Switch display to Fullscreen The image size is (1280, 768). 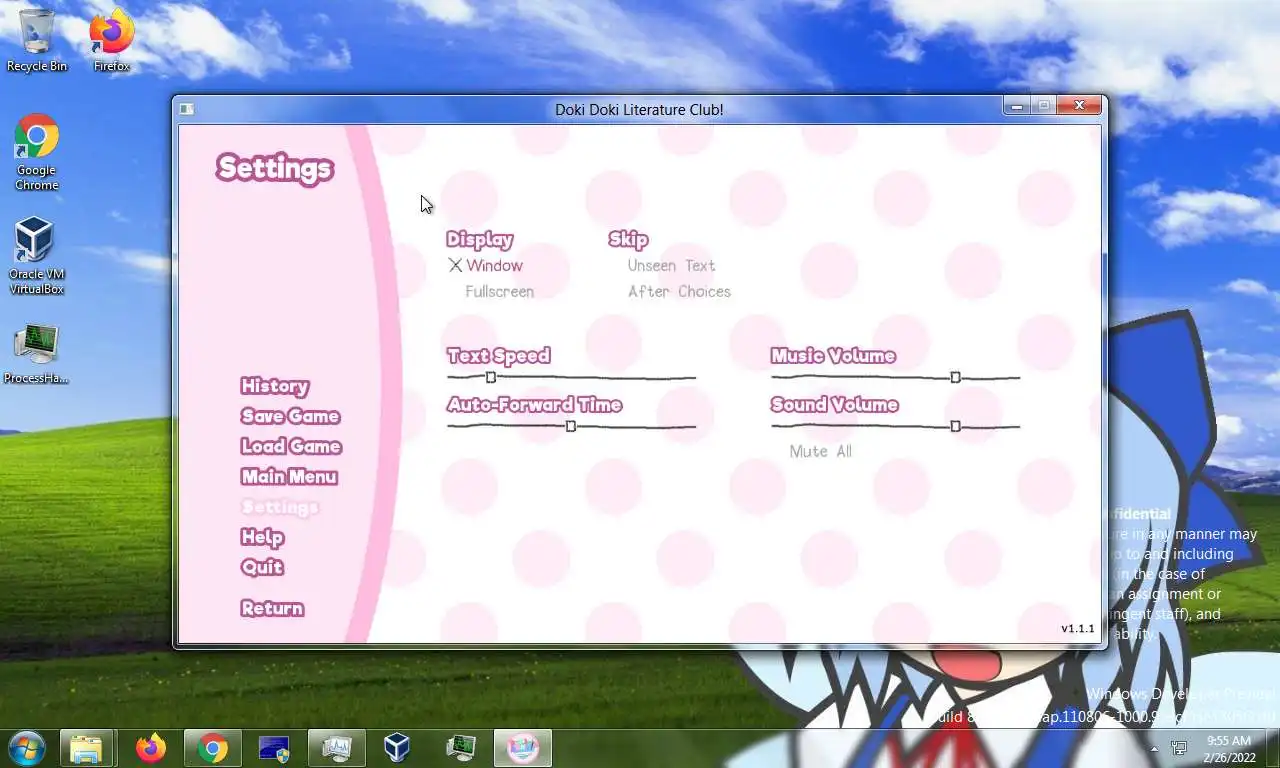499,292
